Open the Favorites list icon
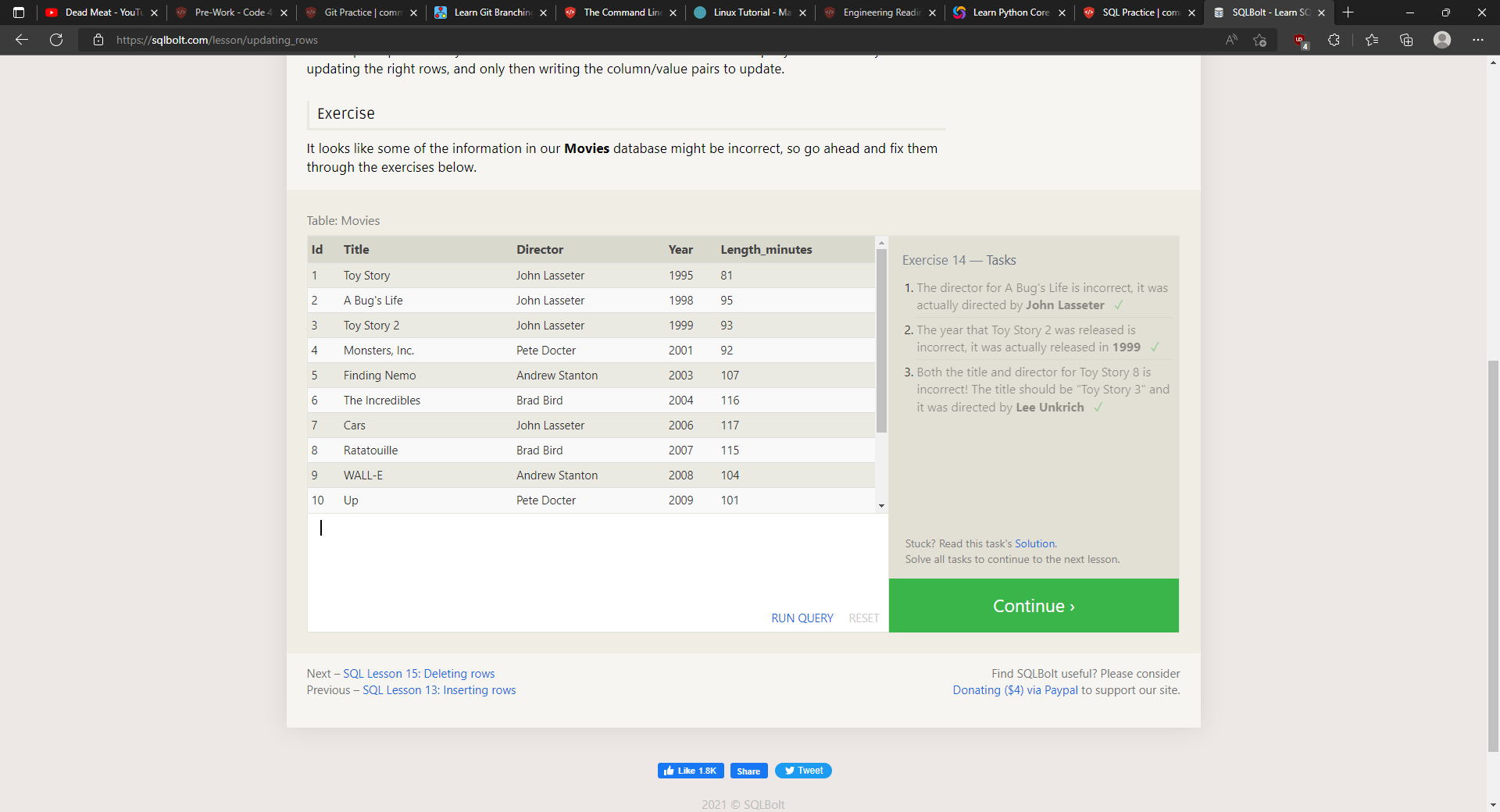The height and width of the screenshot is (812, 1500). point(1372,40)
